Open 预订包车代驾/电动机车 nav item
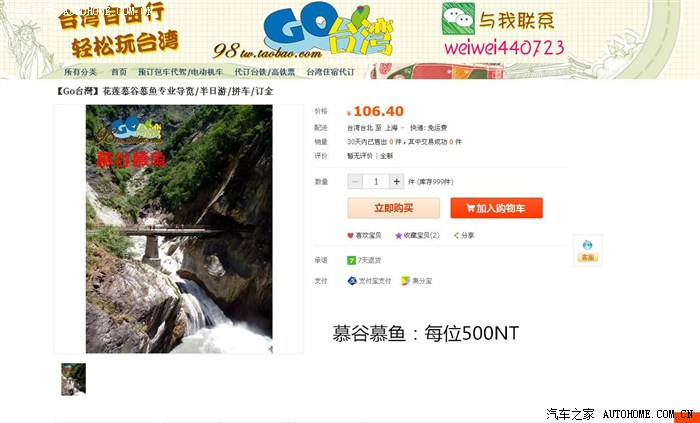The height and width of the screenshot is (423, 700). point(180,72)
